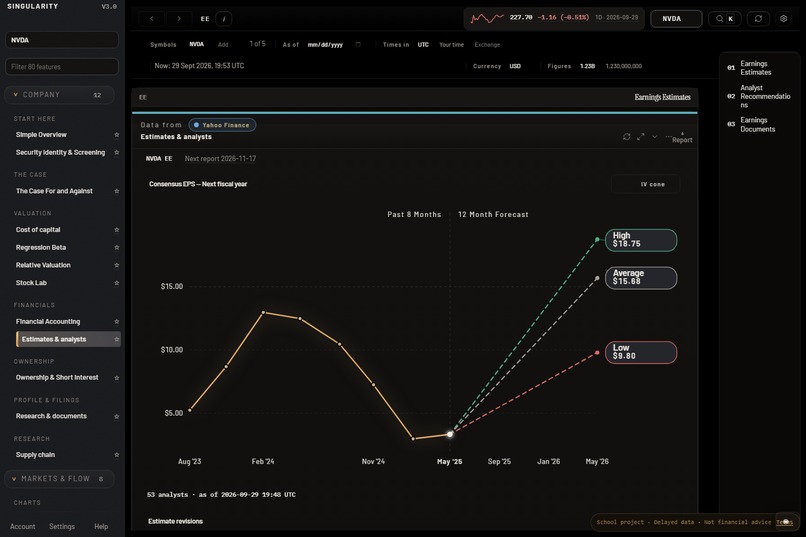This screenshot has width=806, height=537.
Task: Open The Case For and Against
Action: tap(54, 191)
